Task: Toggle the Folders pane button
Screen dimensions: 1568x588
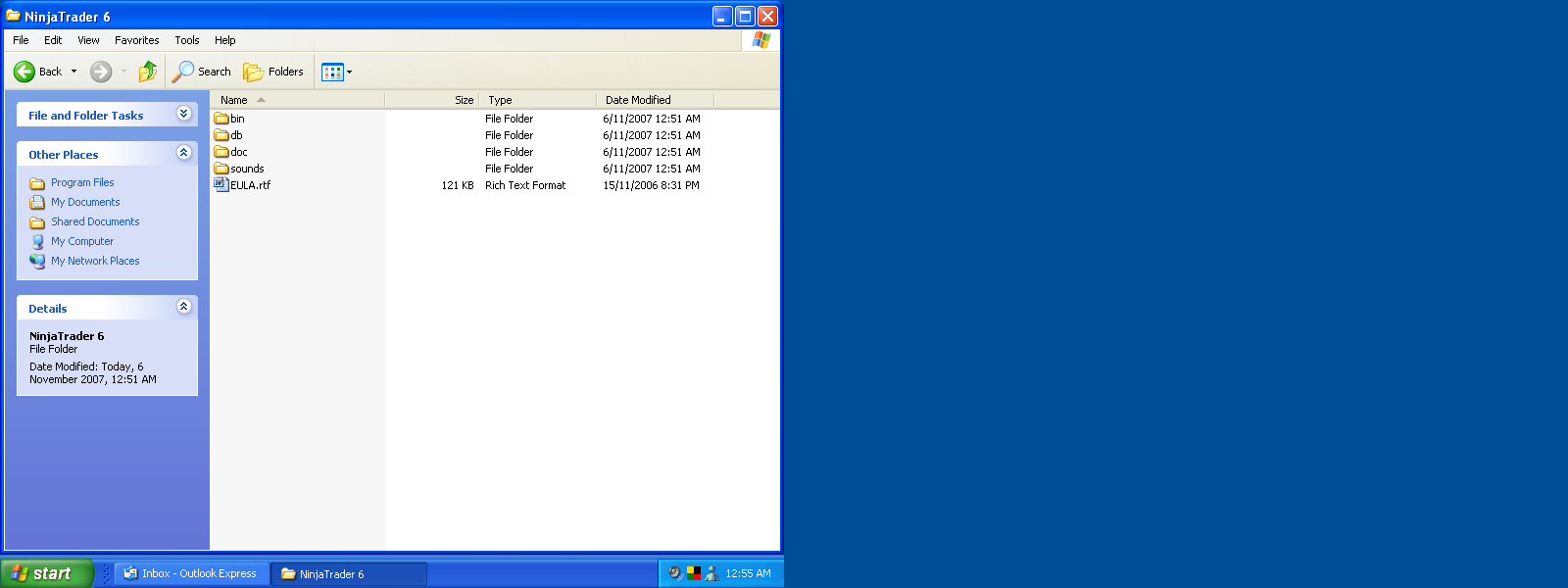Action: 273,72
